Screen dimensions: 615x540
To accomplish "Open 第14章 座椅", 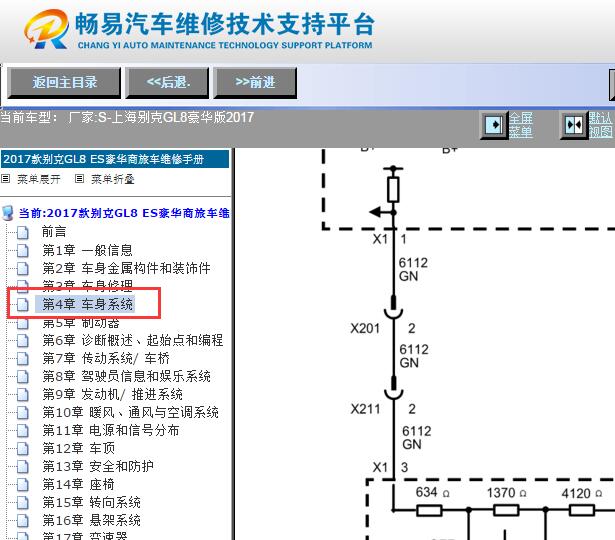I will pyautogui.click(x=78, y=484).
